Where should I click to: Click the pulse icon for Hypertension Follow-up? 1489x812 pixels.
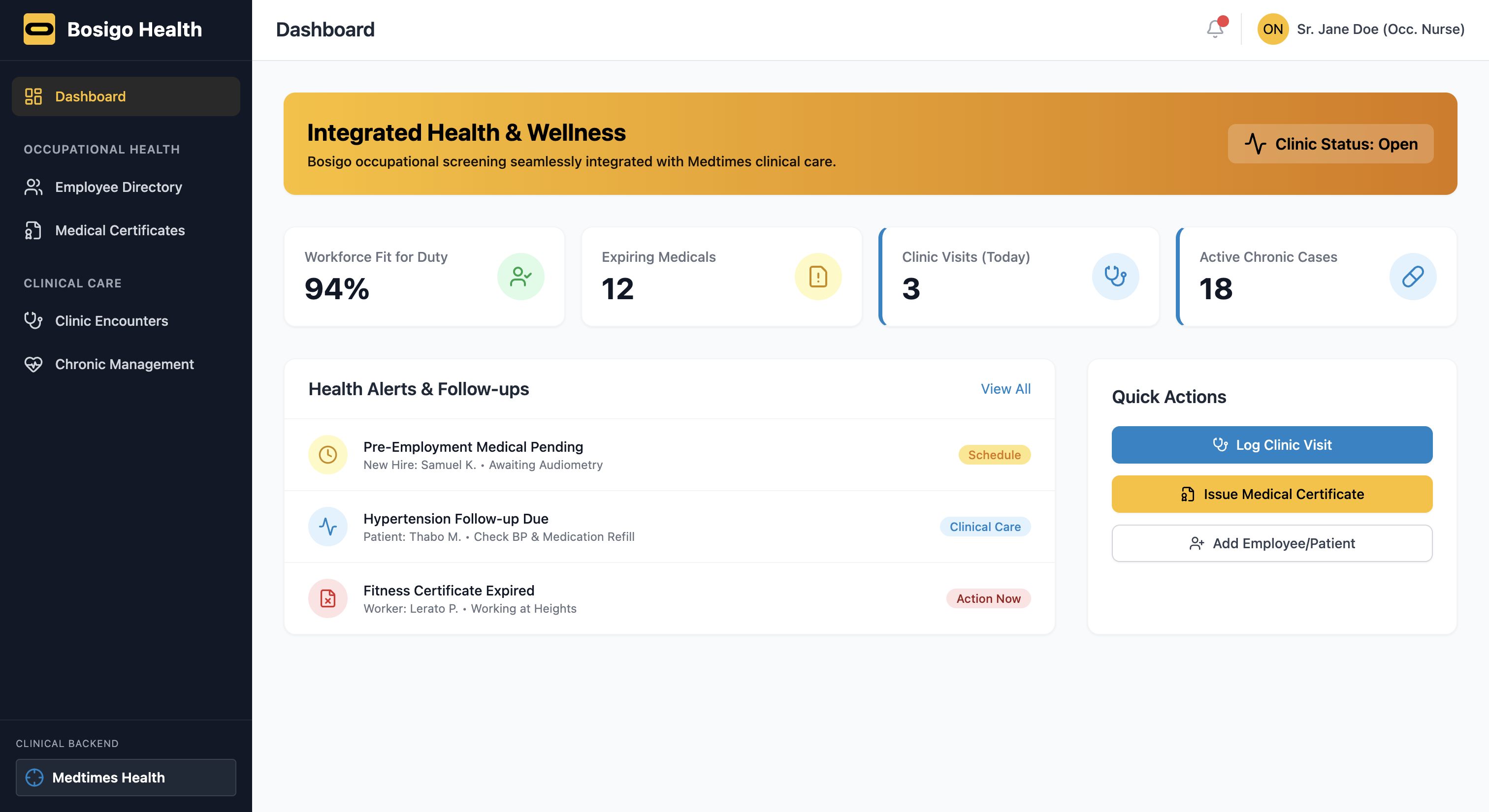coord(328,527)
